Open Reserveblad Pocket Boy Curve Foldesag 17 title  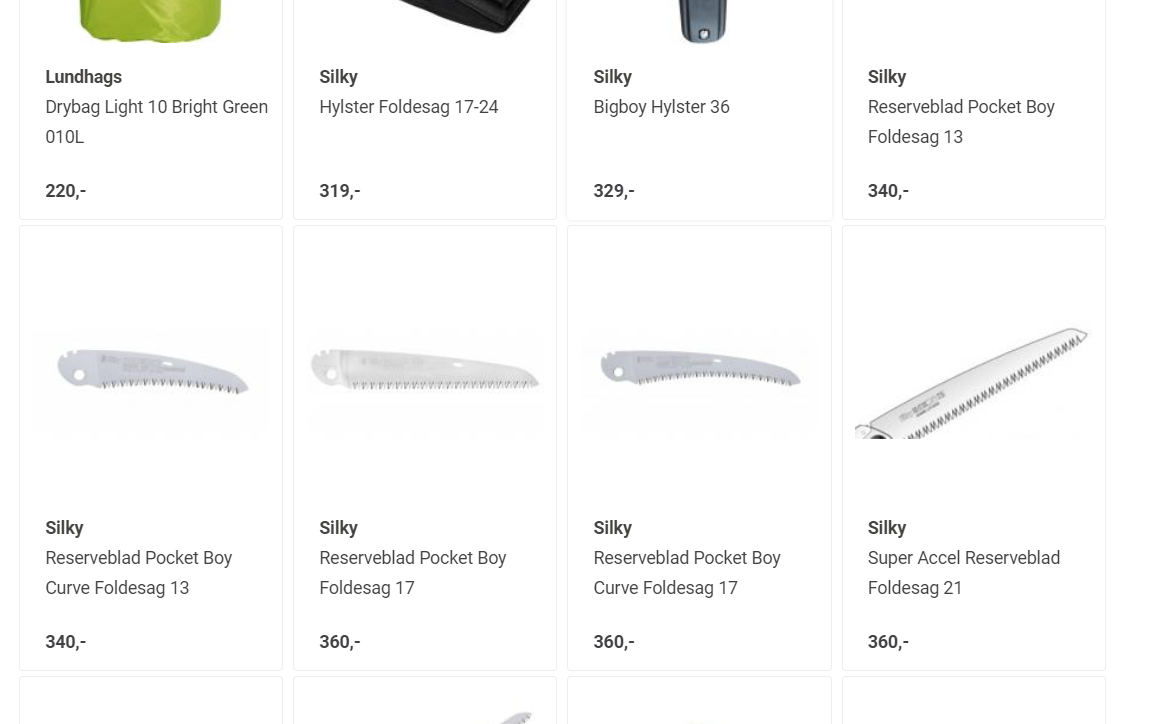pyautogui.click(x=686, y=572)
